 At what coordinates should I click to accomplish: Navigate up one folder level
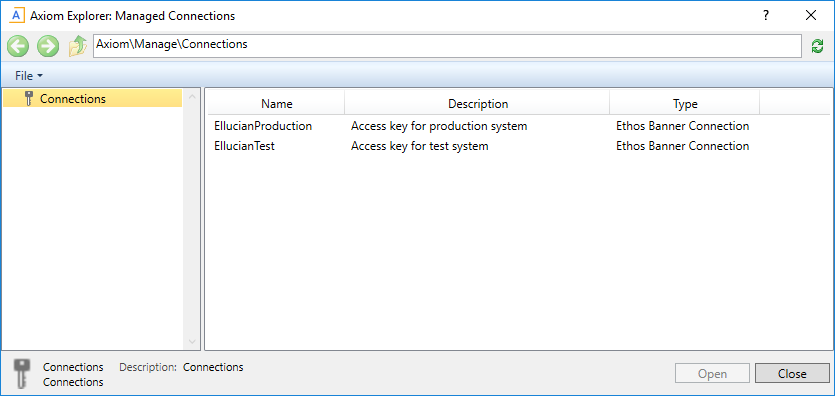tap(78, 47)
